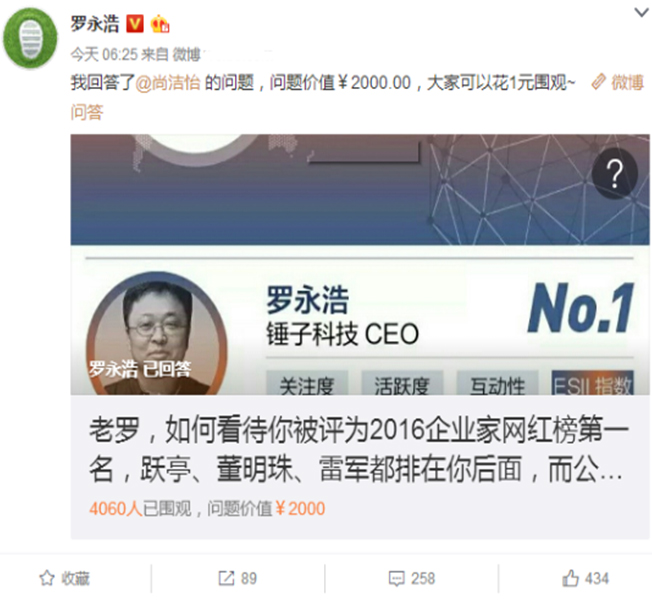Screen dimensions: 652x611
Task: Select the 关注度 tab
Action: click(x=307, y=383)
